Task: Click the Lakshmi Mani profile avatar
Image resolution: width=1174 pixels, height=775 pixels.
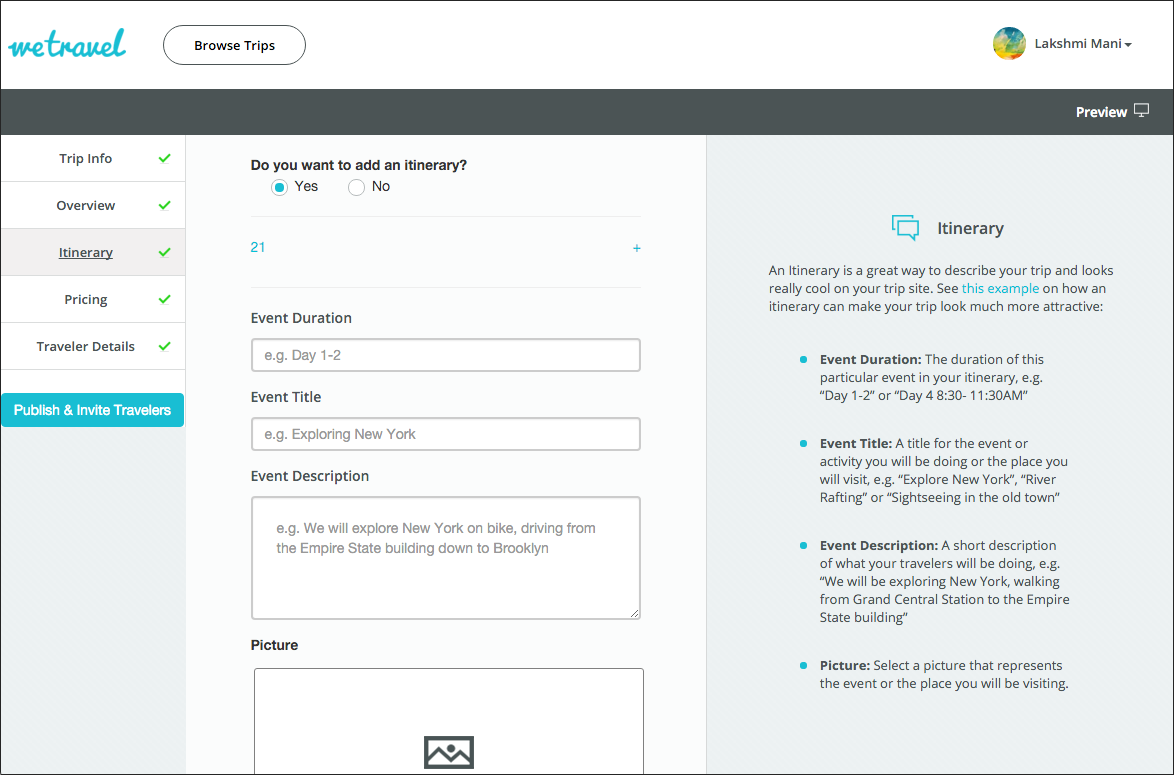Action: click(1008, 44)
